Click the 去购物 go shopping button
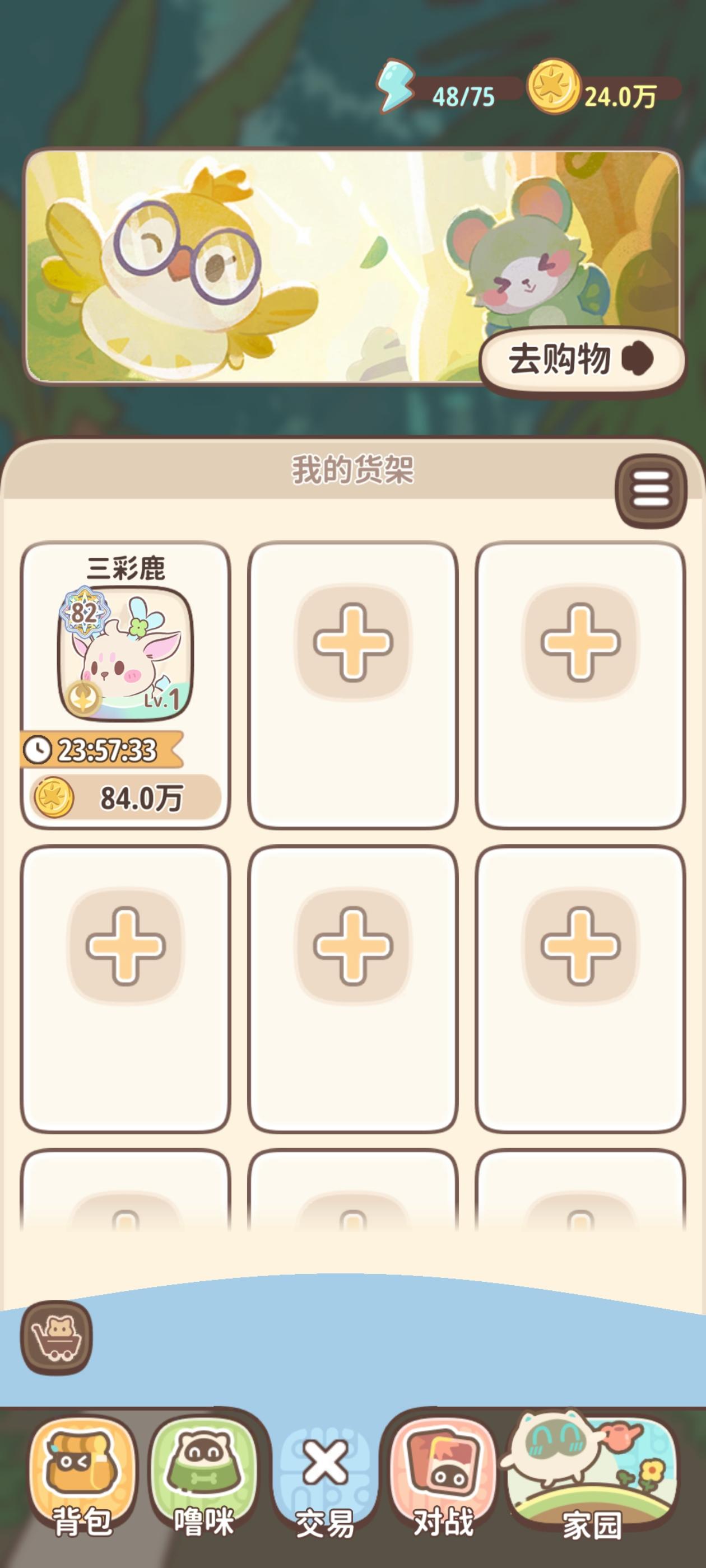This screenshot has width=706, height=1568. click(x=582, y=359)
